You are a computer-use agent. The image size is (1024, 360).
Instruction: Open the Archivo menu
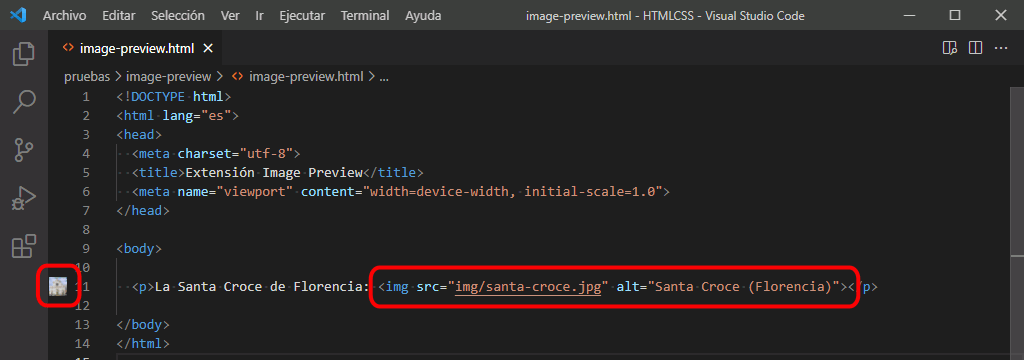(x=65, y=15)
